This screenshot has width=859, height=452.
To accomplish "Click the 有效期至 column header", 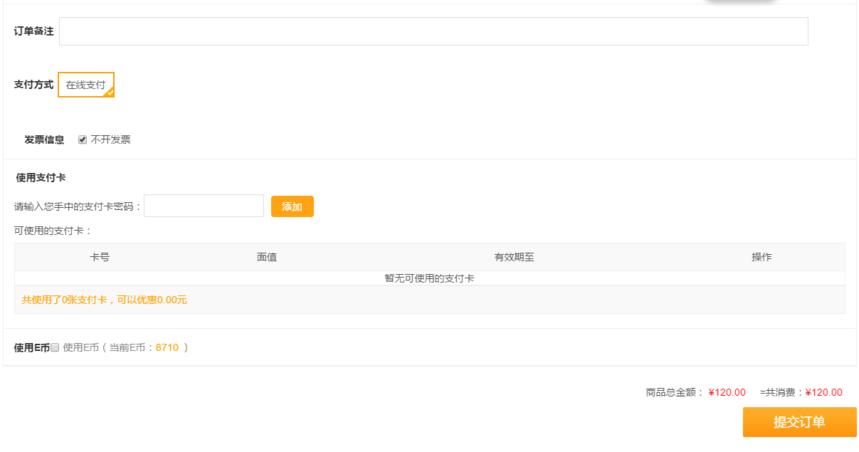I will coord(514,257).
